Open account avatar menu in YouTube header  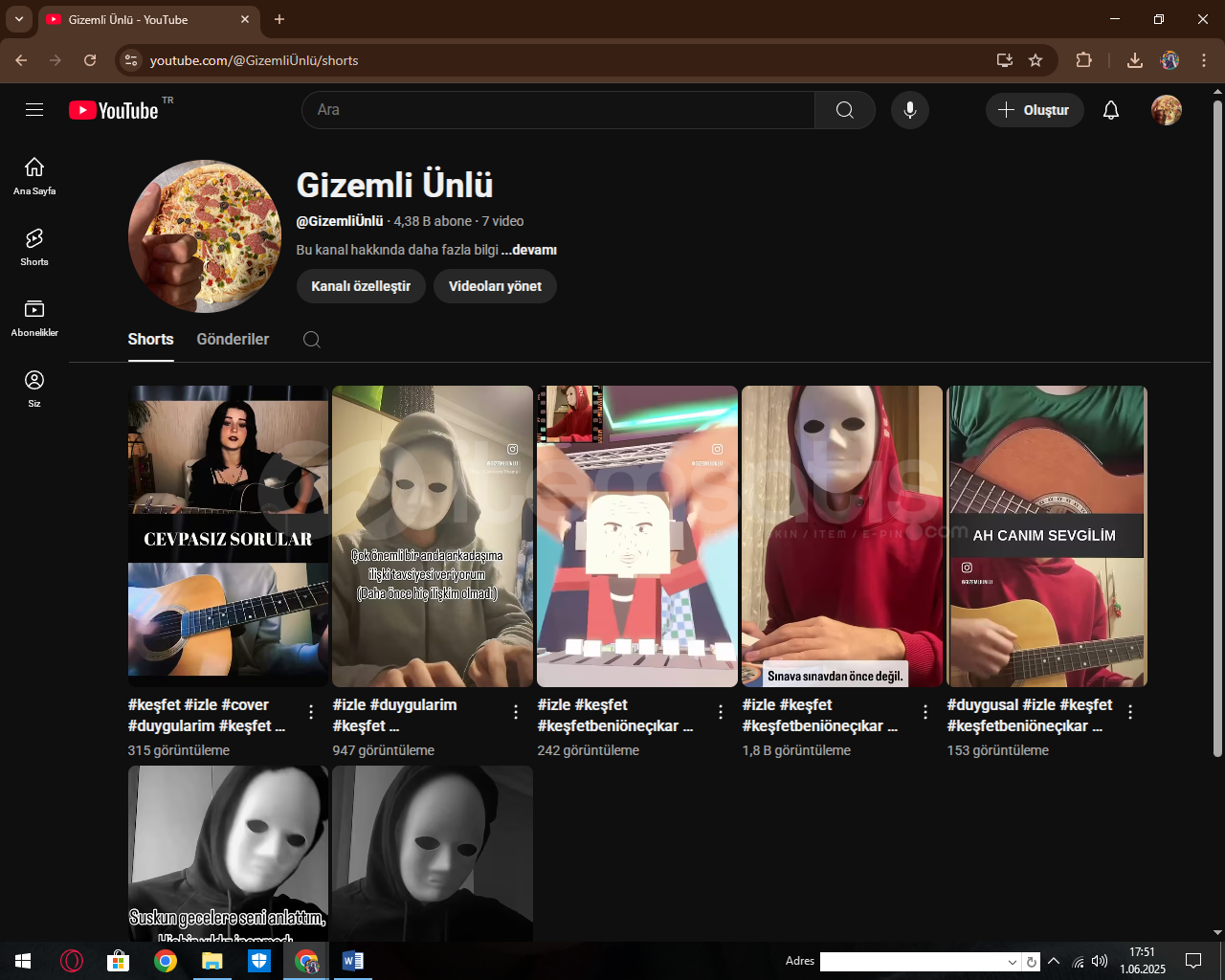coord(1166,110)
